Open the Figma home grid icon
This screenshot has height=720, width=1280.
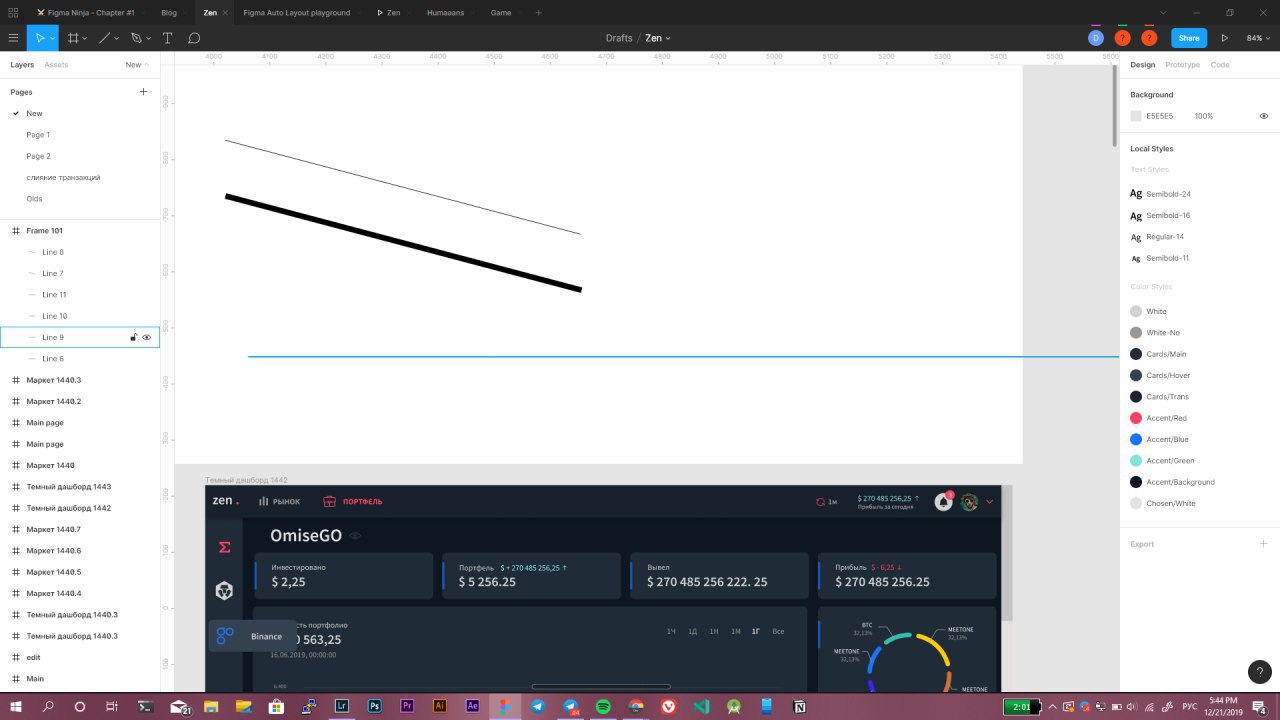pyautogui.click(x=13, y=13)
